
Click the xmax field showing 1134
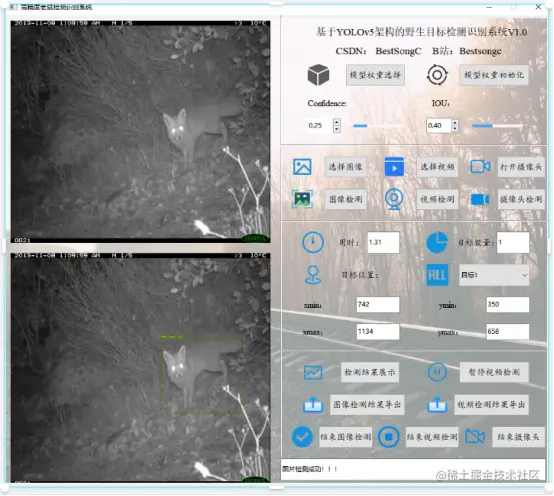click(378, 332)
